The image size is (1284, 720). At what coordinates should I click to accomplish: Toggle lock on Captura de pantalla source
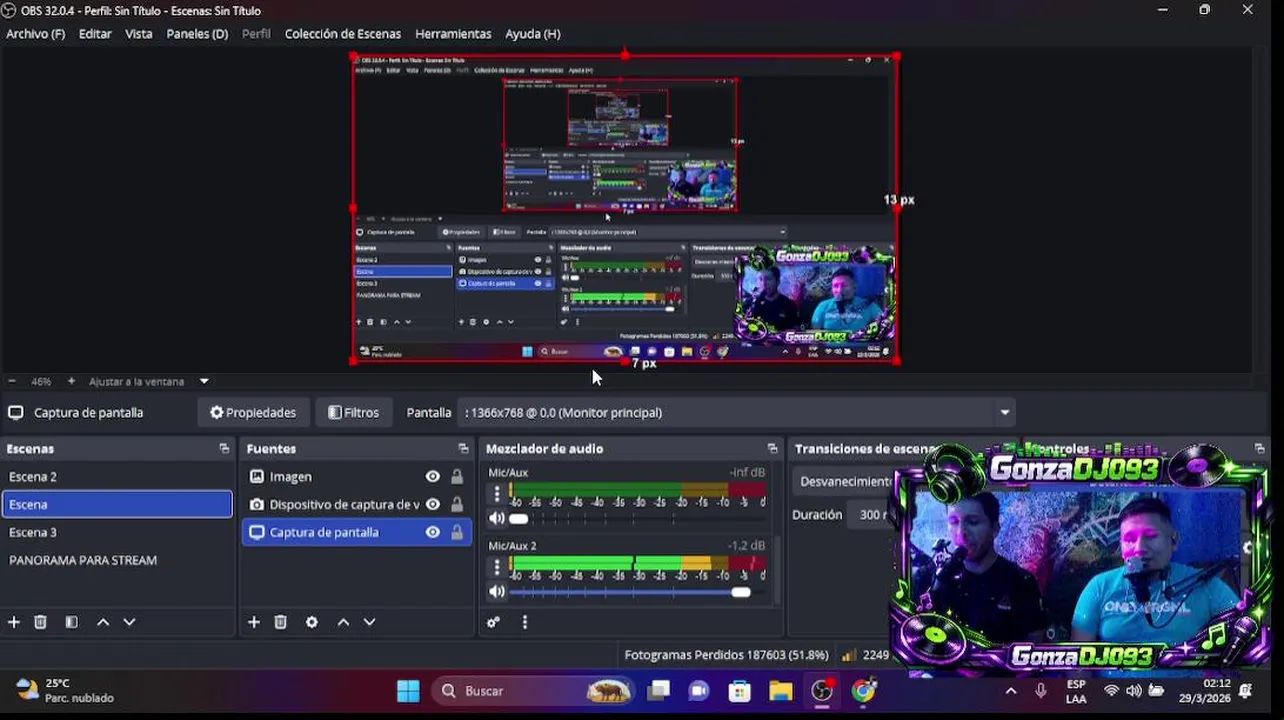click(457, 533)
